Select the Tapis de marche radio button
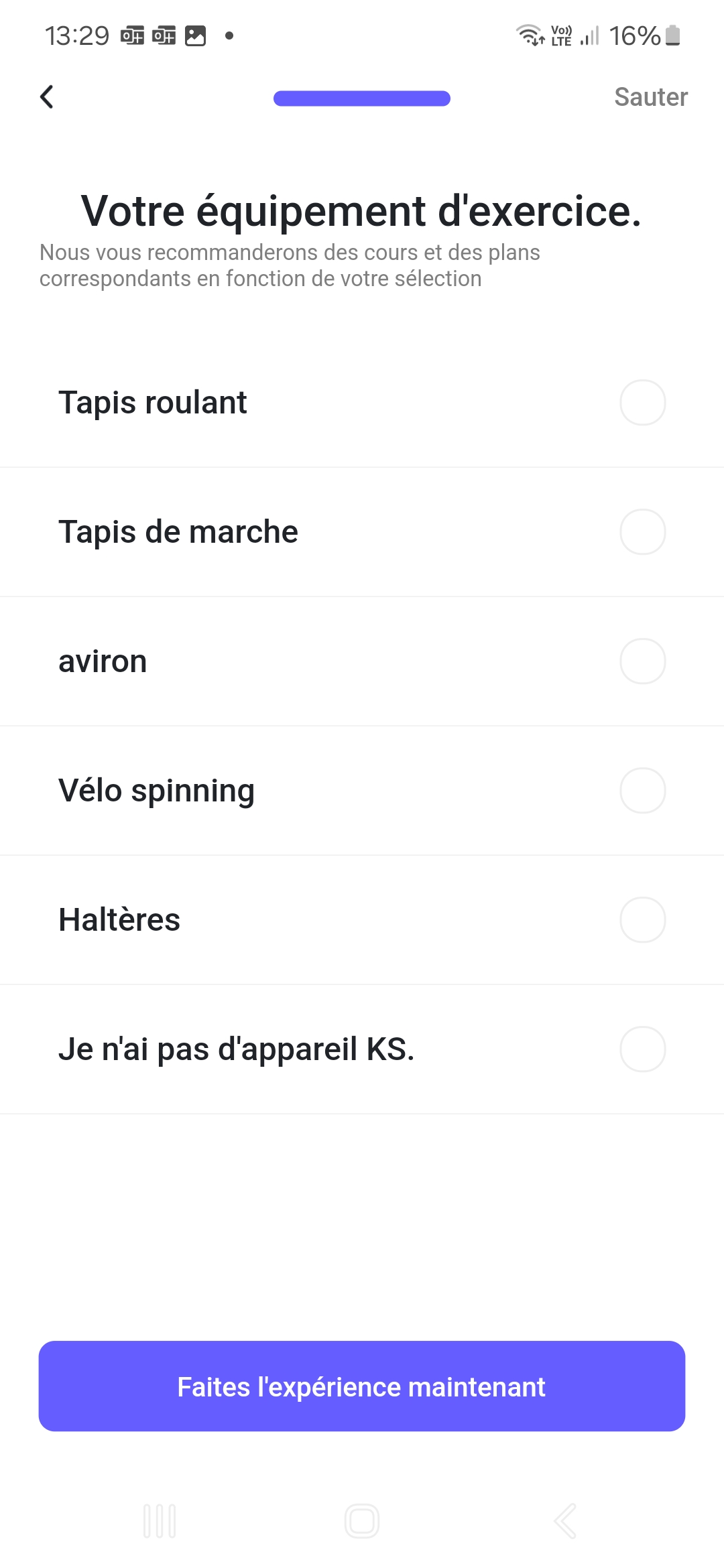Viewport: 724px width, 1568px height. tap(642, 532)
